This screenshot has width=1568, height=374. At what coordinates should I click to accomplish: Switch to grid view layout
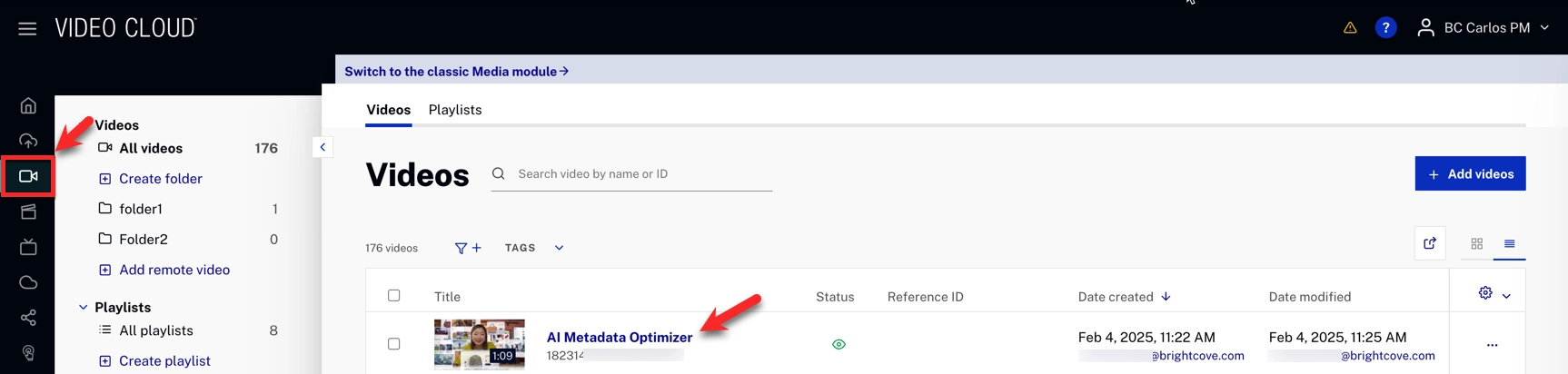1476,243
